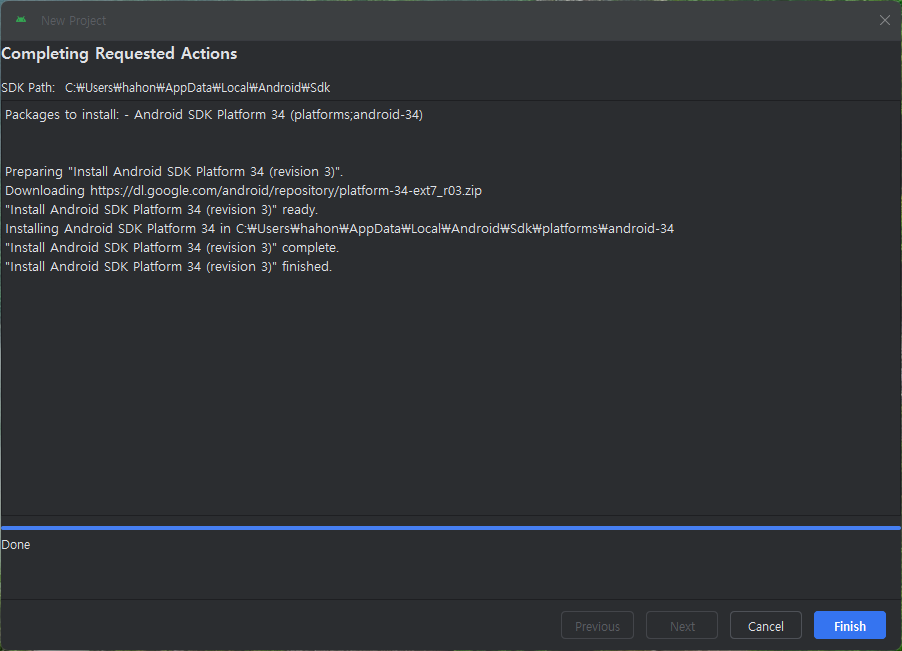Click the log line ending in finished
This screenshot has height=651, width=902.
coord(169,266)
